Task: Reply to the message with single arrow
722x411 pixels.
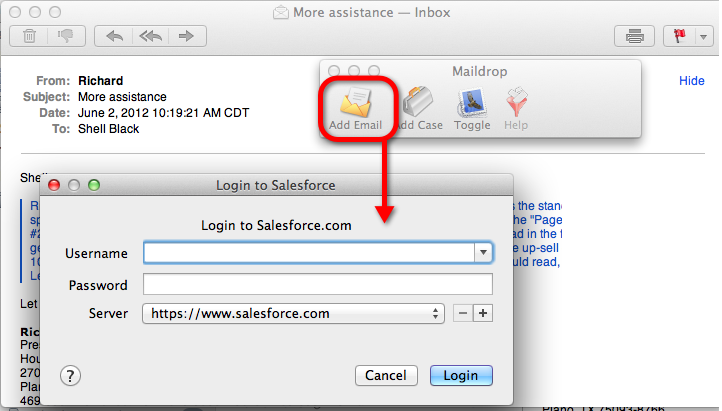Action: [114, 36]
